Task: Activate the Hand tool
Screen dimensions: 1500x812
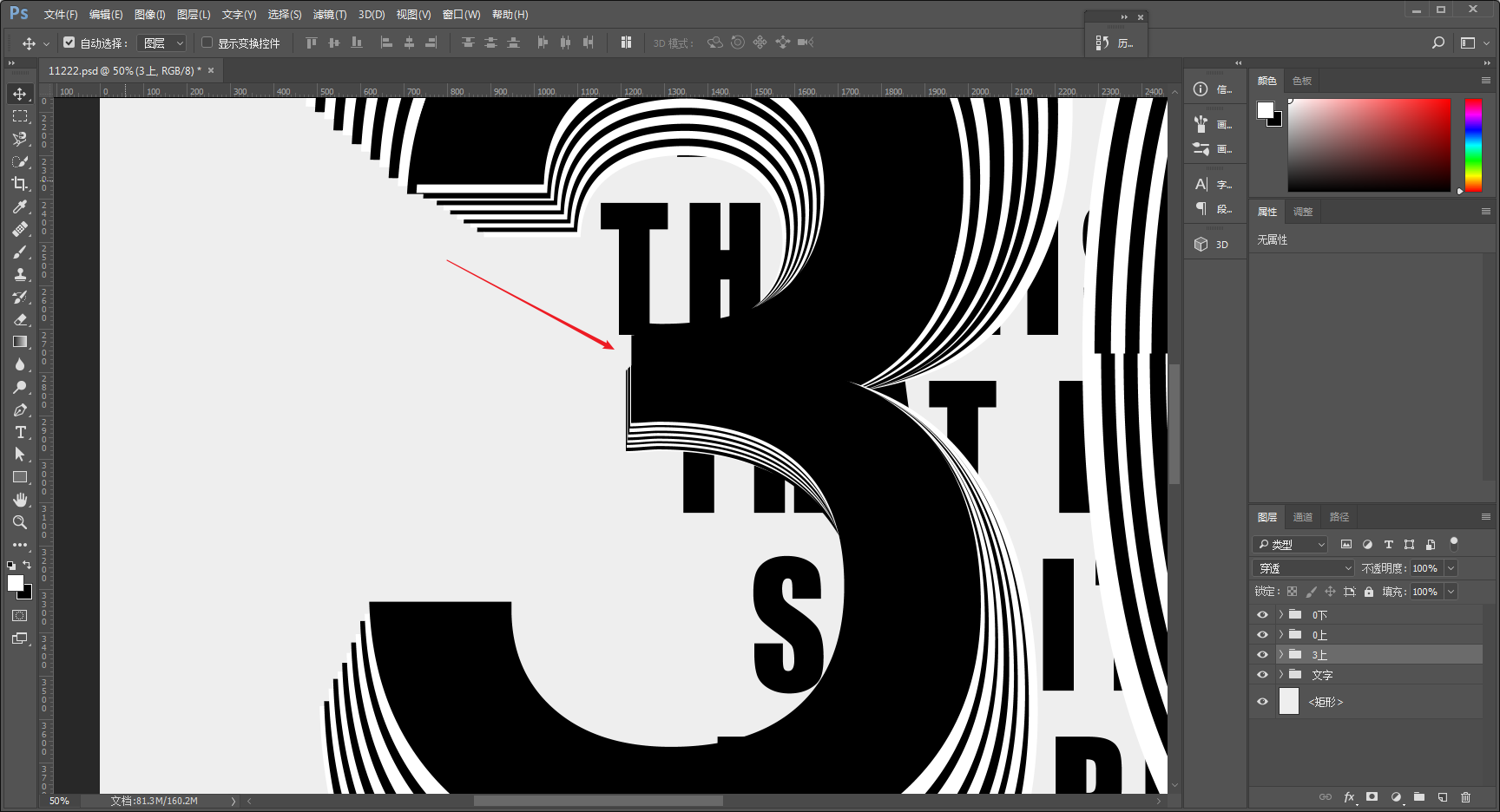Action: [19, 500]
